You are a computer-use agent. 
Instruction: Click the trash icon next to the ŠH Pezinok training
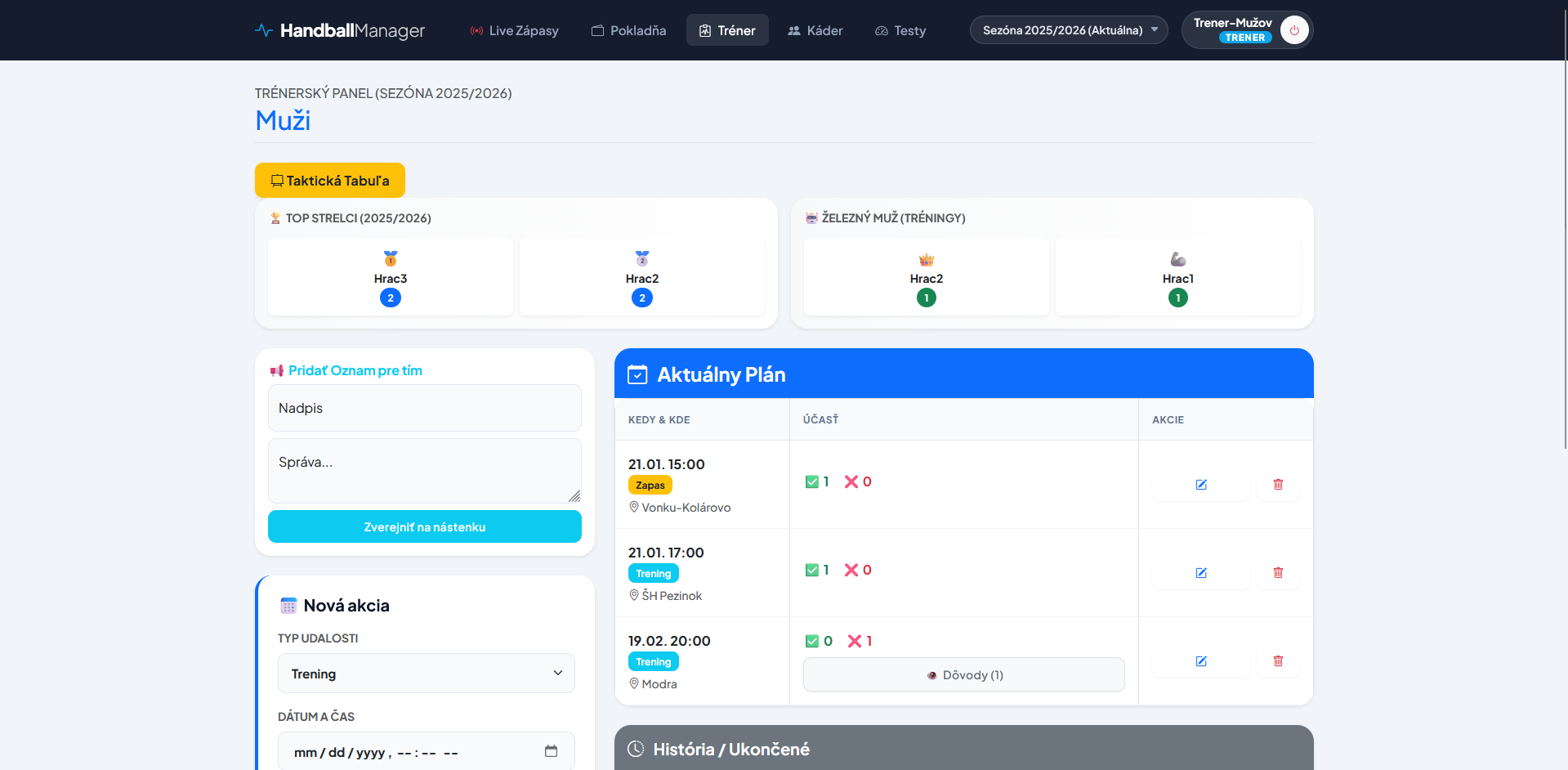coord(1278,572)
